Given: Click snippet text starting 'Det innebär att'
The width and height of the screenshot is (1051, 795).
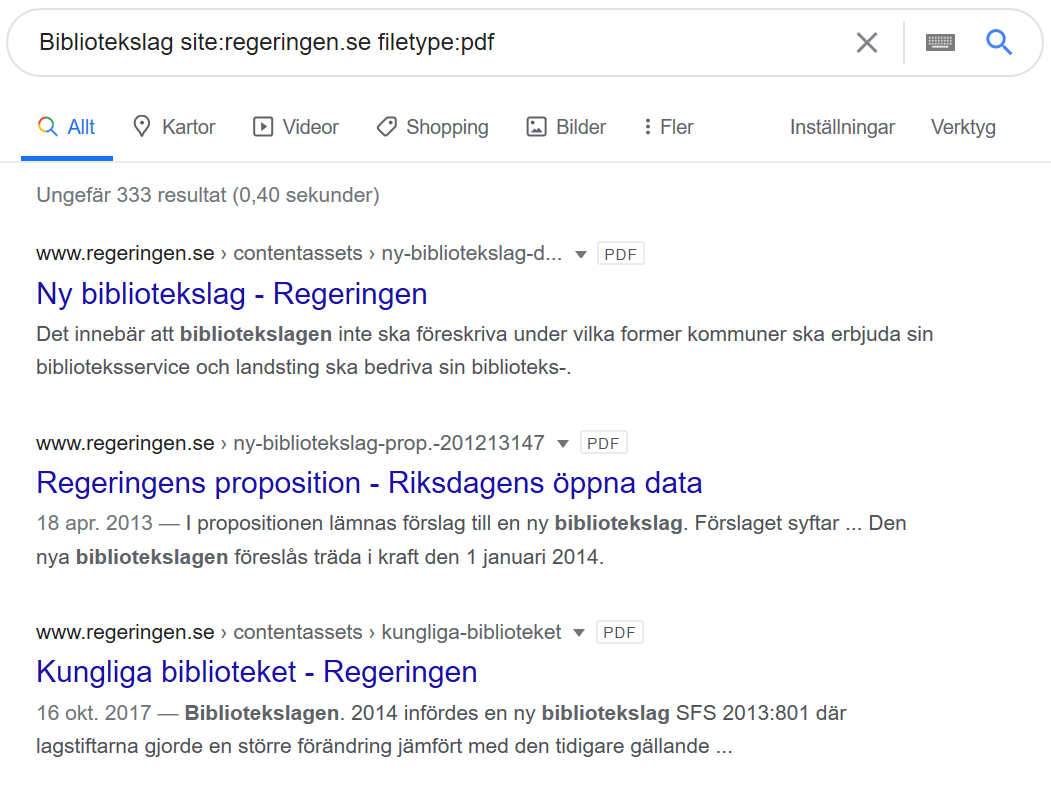Looking at the screenshot, I should (x=485, y=351).
